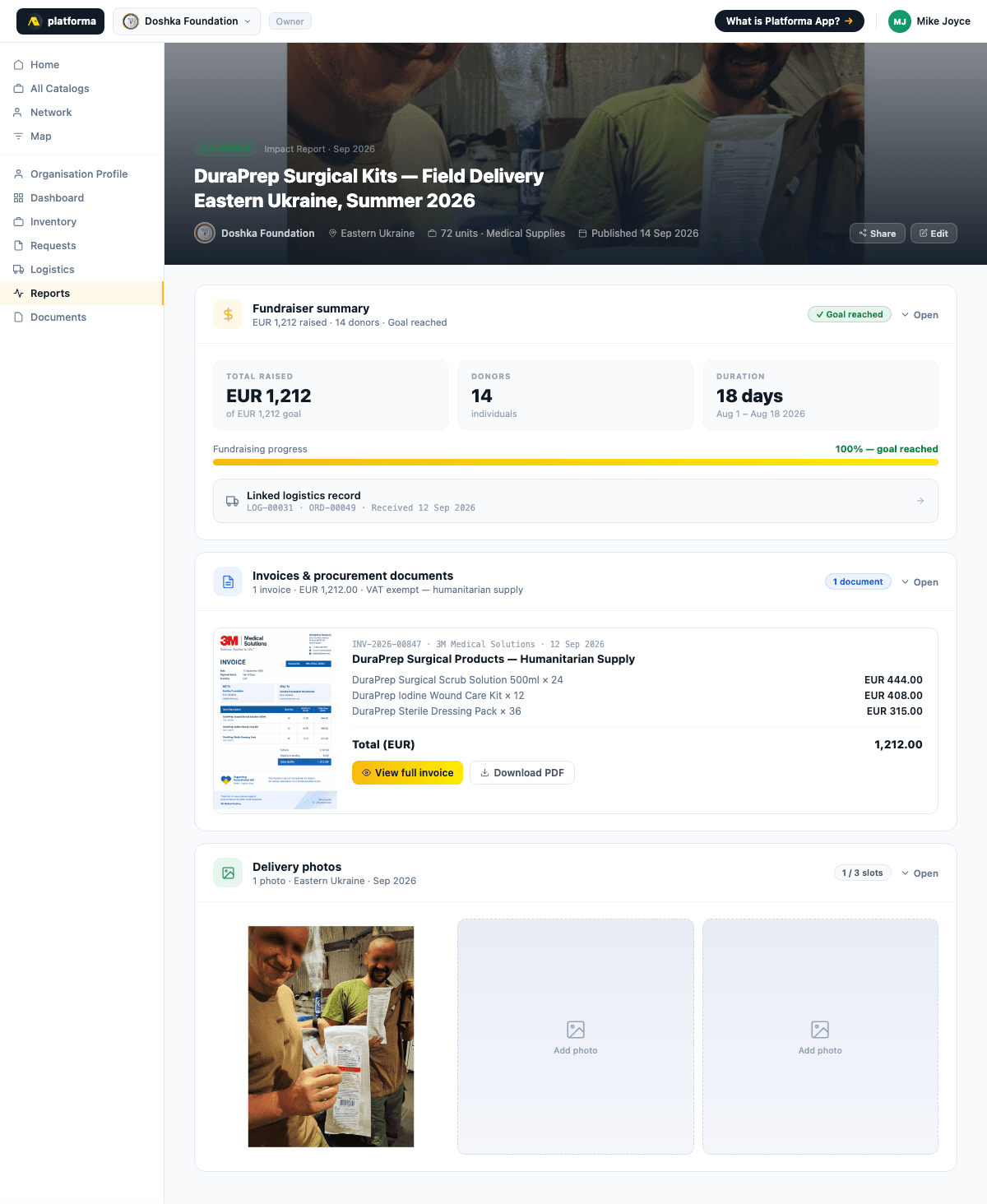Image resolution: width=987 pixels, height=1204 pixels.
Task: Click the MJ user avatar
Action: (x=900, y=21)
